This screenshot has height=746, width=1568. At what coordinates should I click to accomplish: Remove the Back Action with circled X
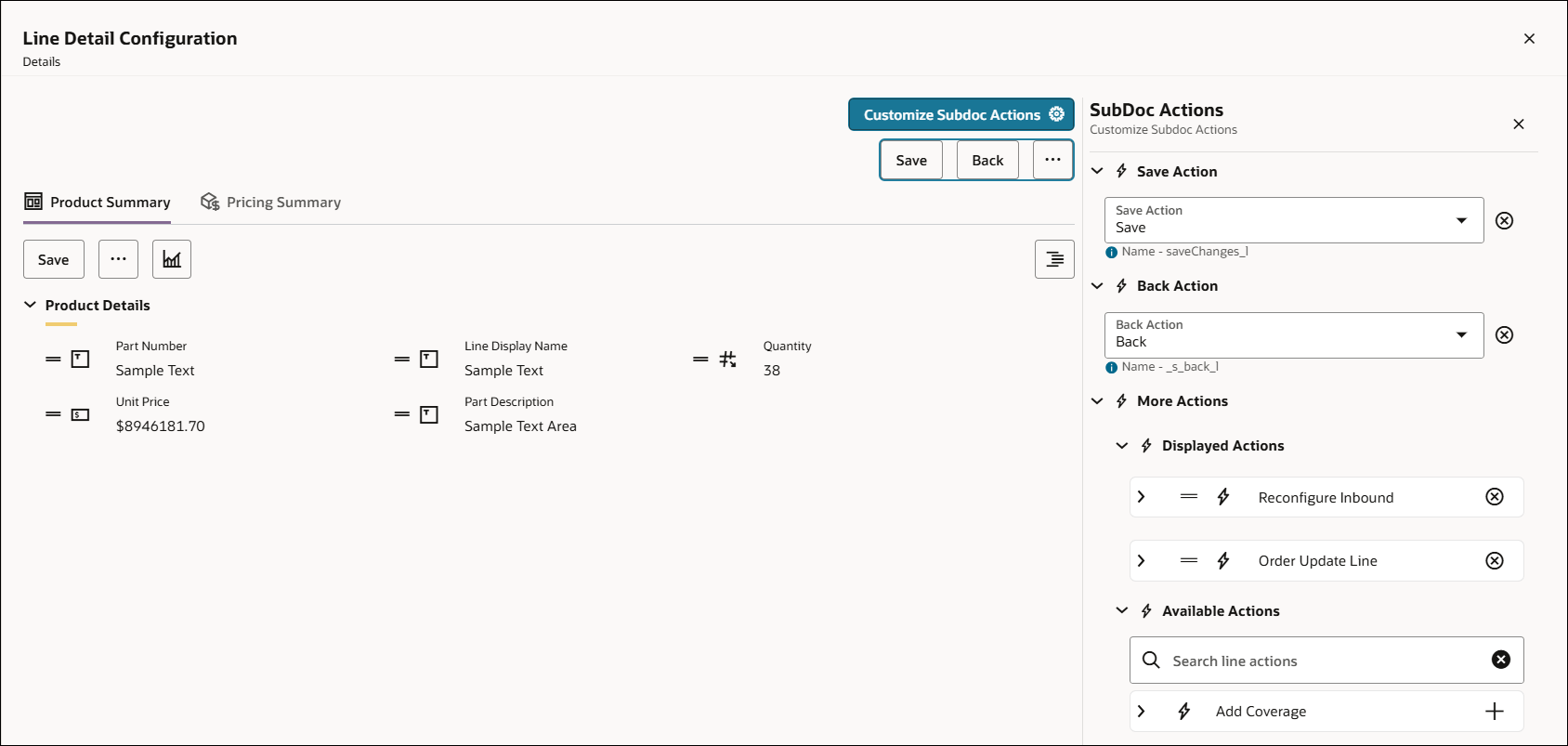[x=1505, y=334]
